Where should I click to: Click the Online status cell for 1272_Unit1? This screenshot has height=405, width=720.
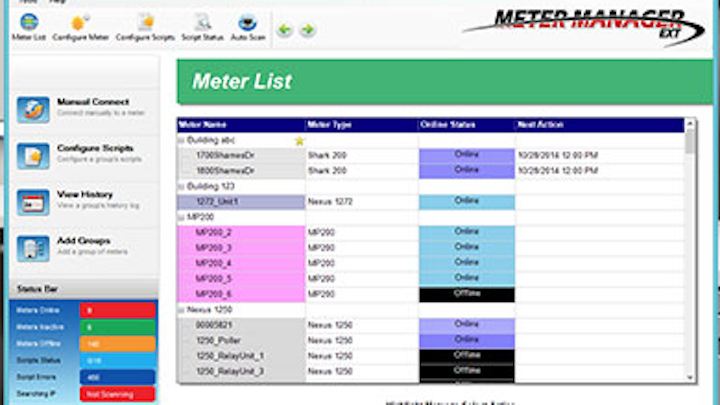tap(467, 202)
